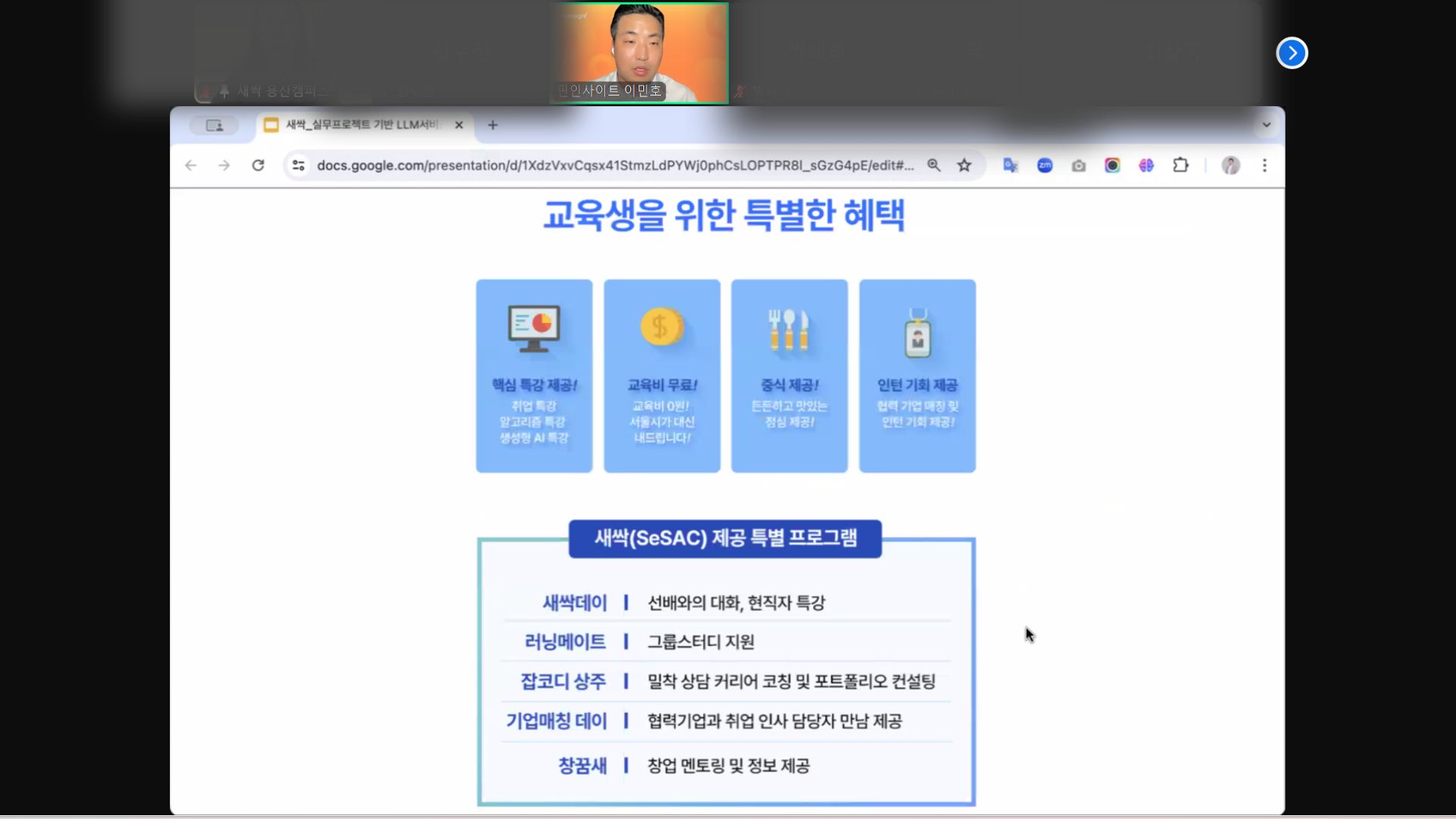Viewport: 1456px width, 819px height.
Task: Open the Zoom extension icon
Action: pos(1044,165)
